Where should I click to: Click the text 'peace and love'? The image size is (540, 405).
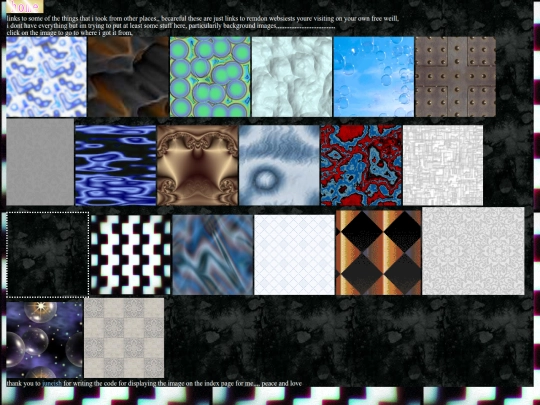281,383
